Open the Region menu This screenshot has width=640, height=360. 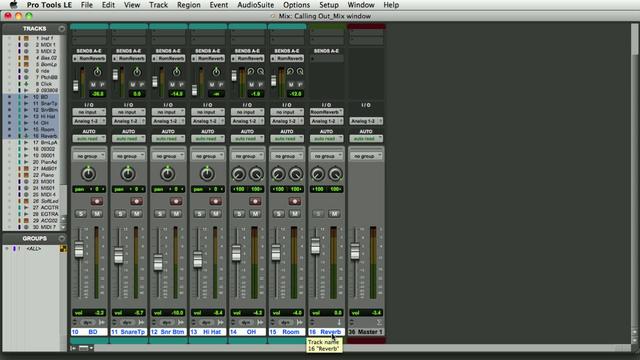[189, 5]
